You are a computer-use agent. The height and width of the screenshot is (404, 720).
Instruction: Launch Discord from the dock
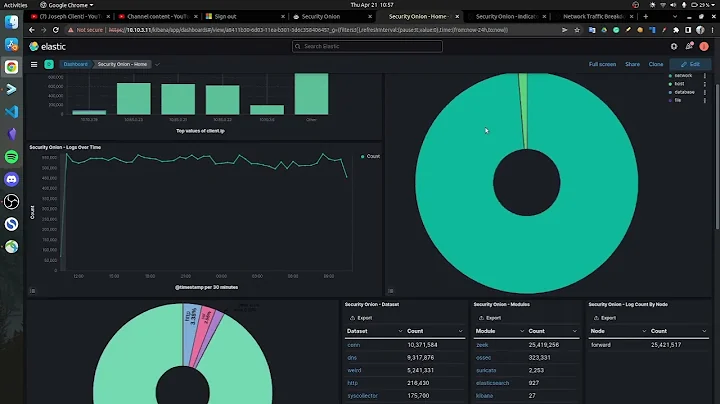pyautogui.click(x=11, y=180)
